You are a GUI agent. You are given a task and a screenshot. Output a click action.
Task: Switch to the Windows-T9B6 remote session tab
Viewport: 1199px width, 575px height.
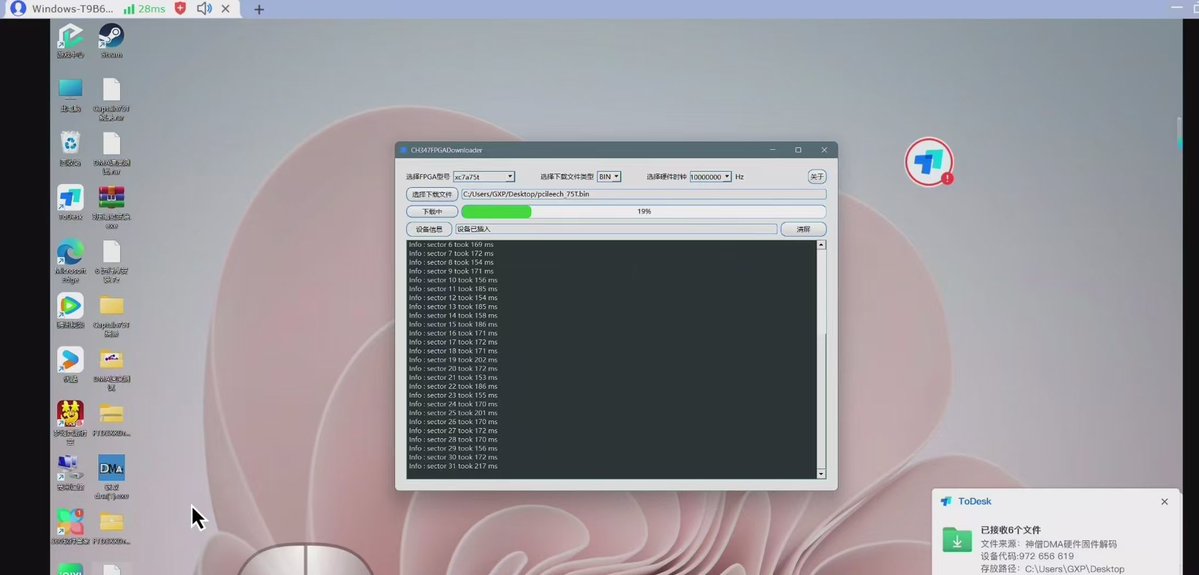[x=73, y=8]
